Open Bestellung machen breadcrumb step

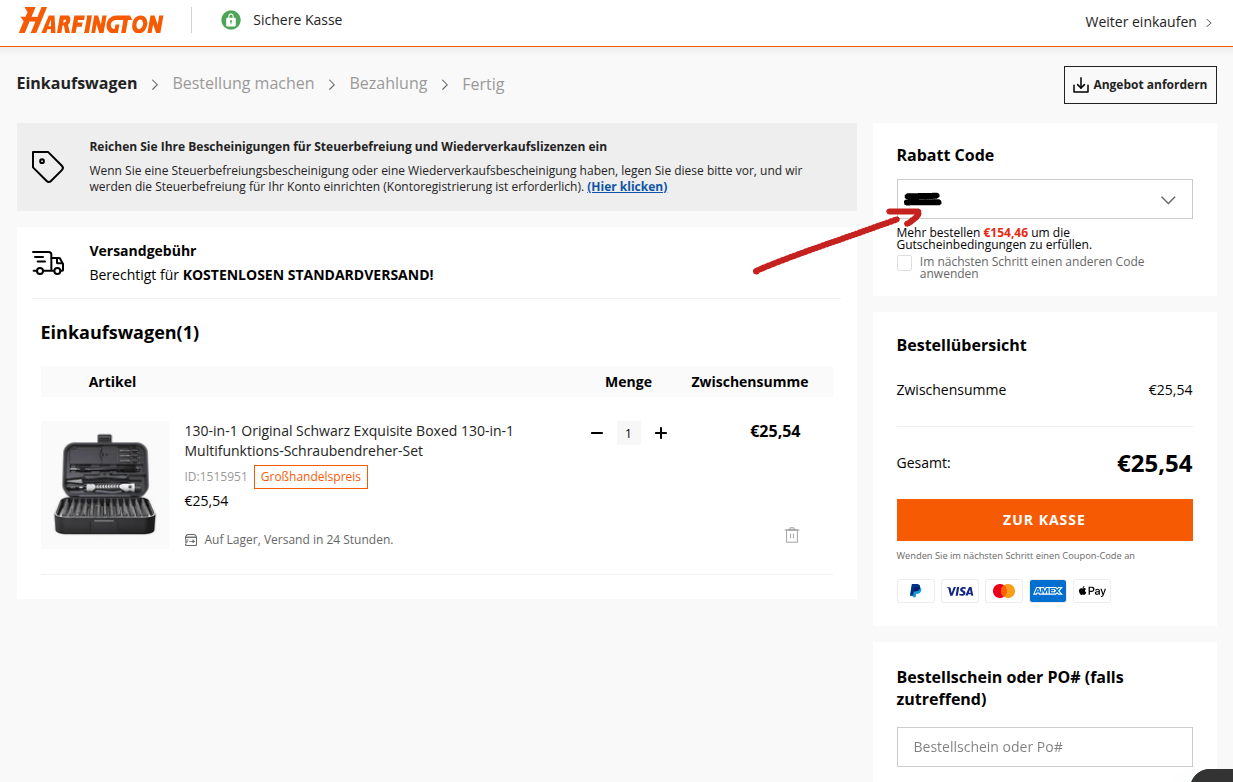coord(243,83)
